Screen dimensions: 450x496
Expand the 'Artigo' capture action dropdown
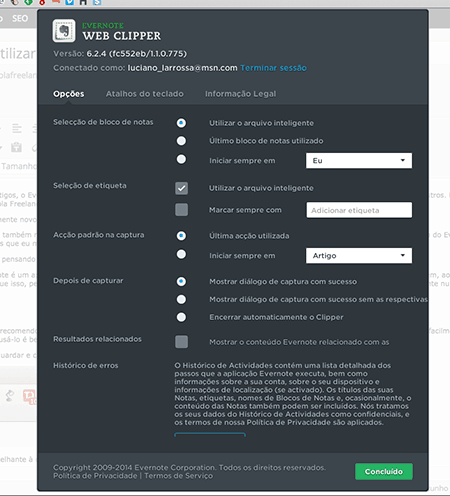[359, 256]
